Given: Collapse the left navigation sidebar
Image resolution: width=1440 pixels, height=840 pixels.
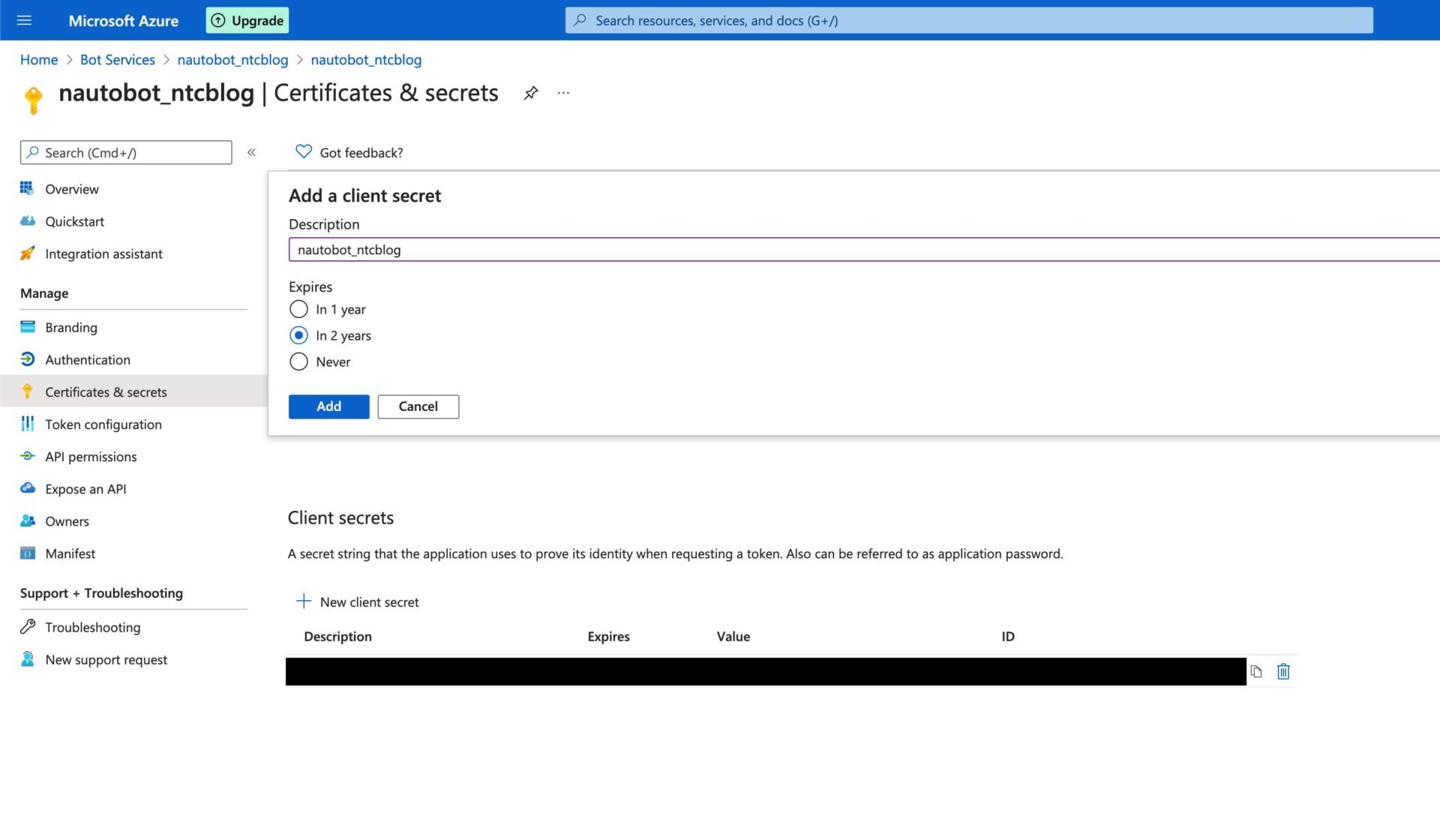Looking at the screenshot, I should (x=252, y=151).
